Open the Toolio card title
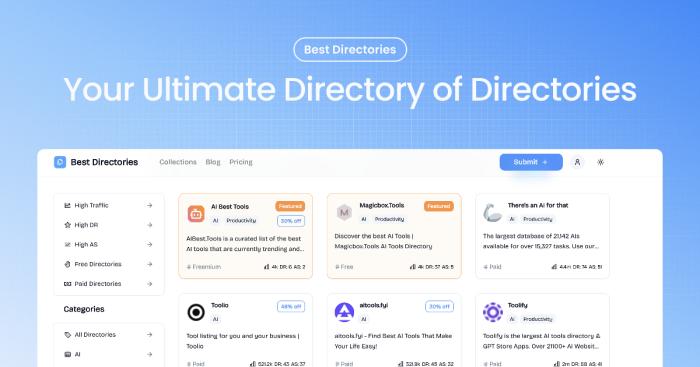Viewport: 700px width, 367px height. coord(220,305)
